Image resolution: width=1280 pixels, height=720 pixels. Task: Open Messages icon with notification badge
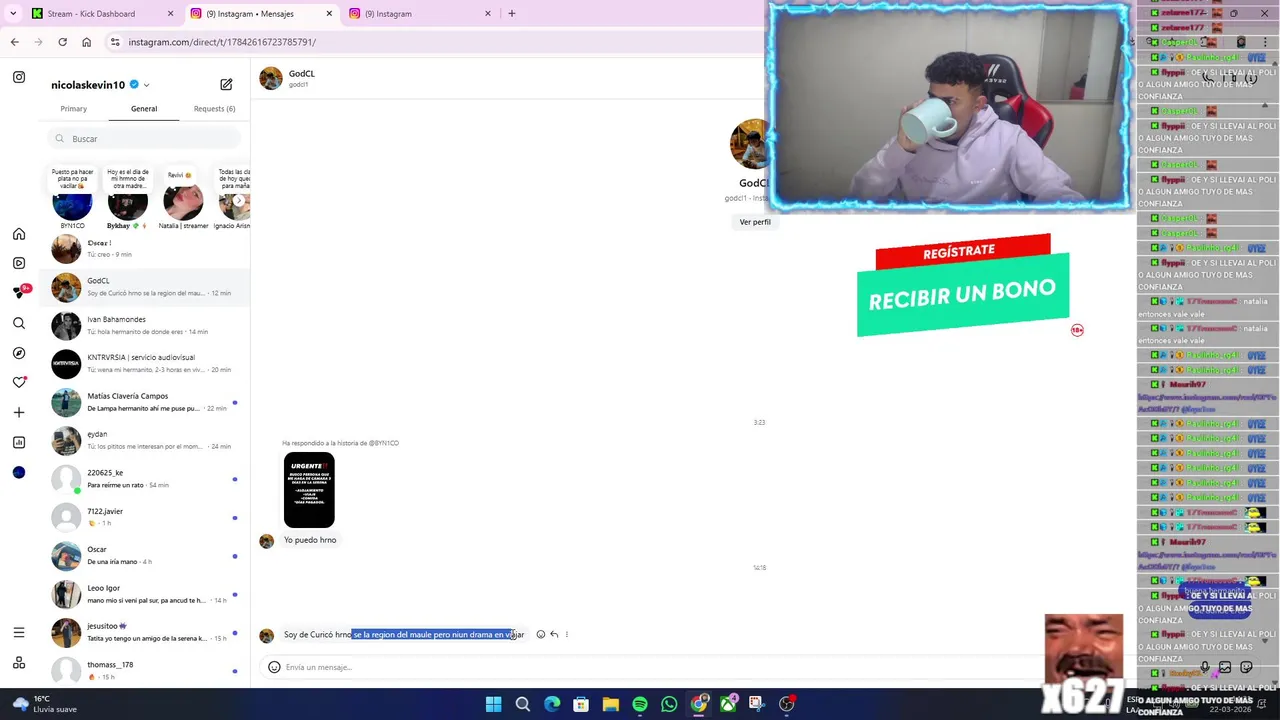(x=20, y=292)
